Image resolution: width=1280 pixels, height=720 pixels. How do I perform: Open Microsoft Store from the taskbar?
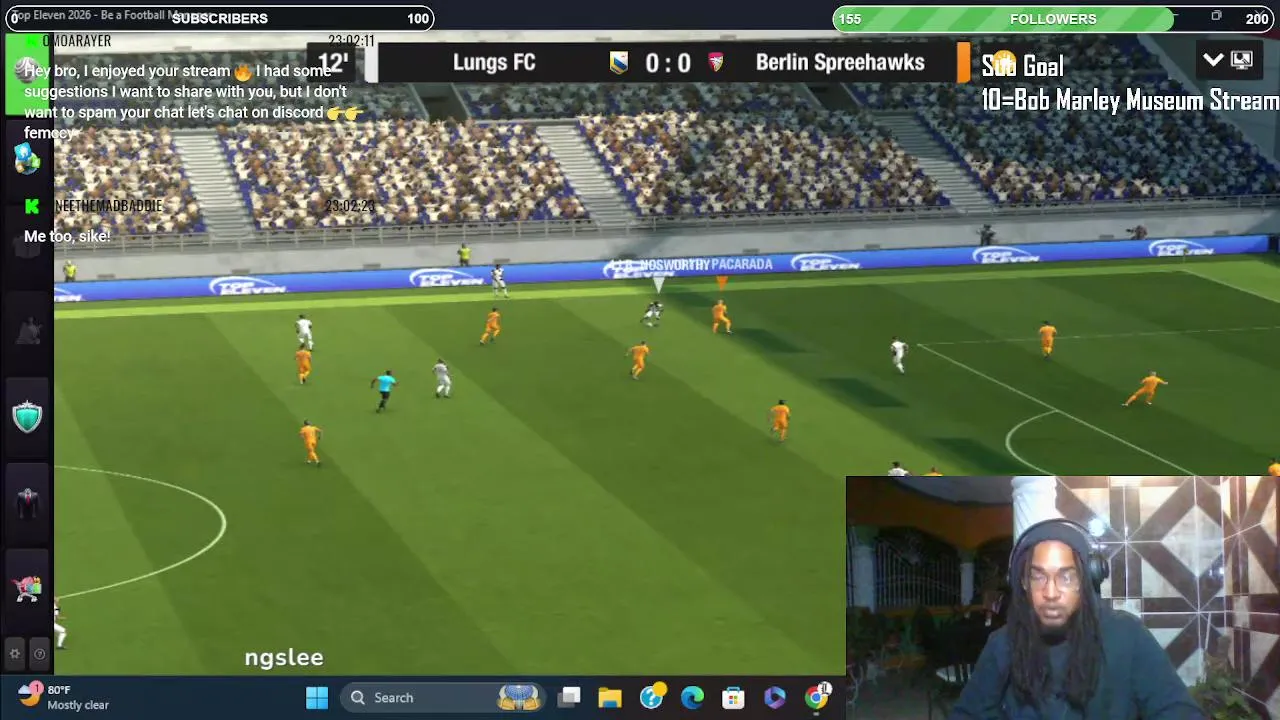(x=734, y=698)
